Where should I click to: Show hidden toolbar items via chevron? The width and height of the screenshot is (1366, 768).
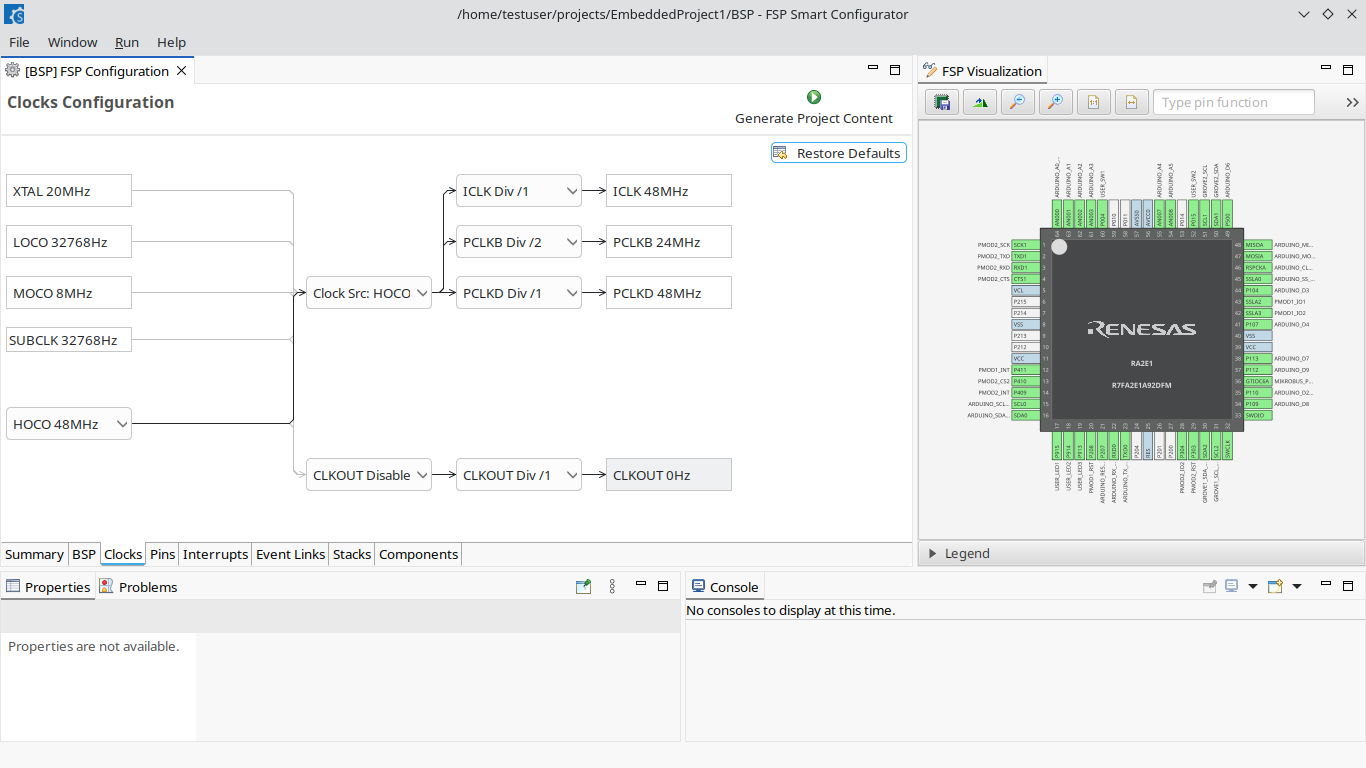pyautogui.click(x=1352, y=102)
